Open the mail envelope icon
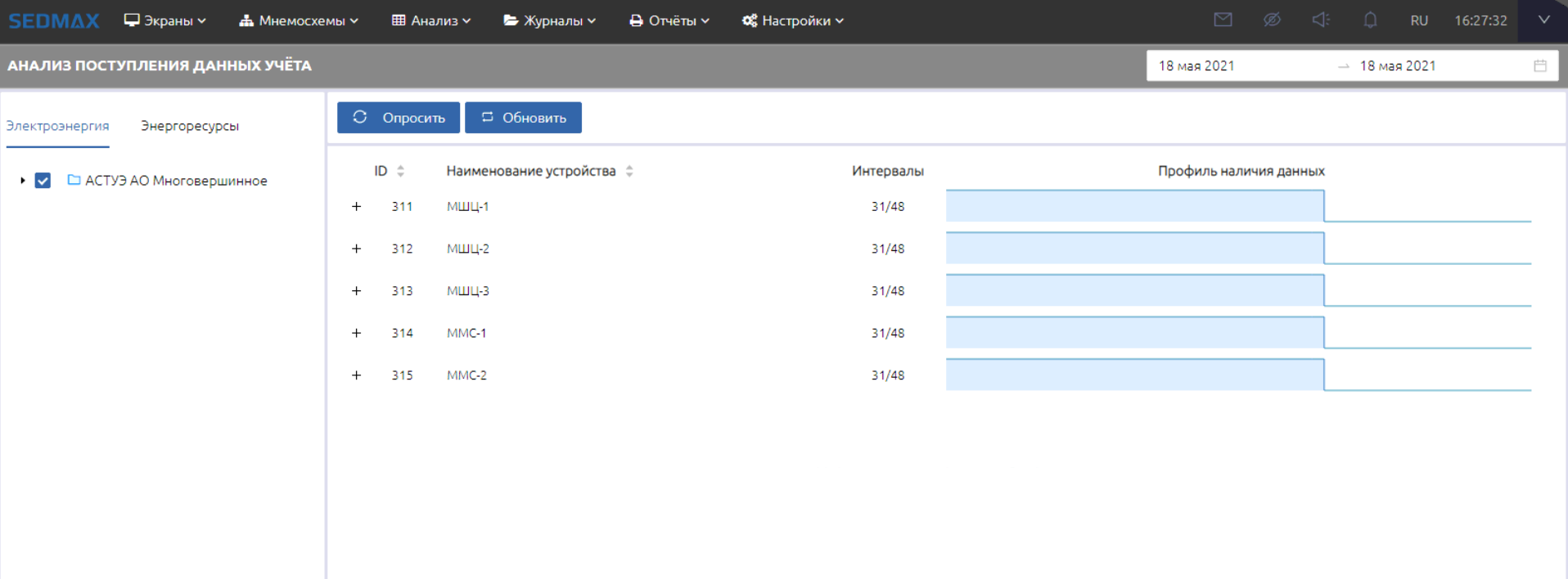The width and height of the screenshot is (1568, 579). pyautogui.click(x=1223, y=20)
